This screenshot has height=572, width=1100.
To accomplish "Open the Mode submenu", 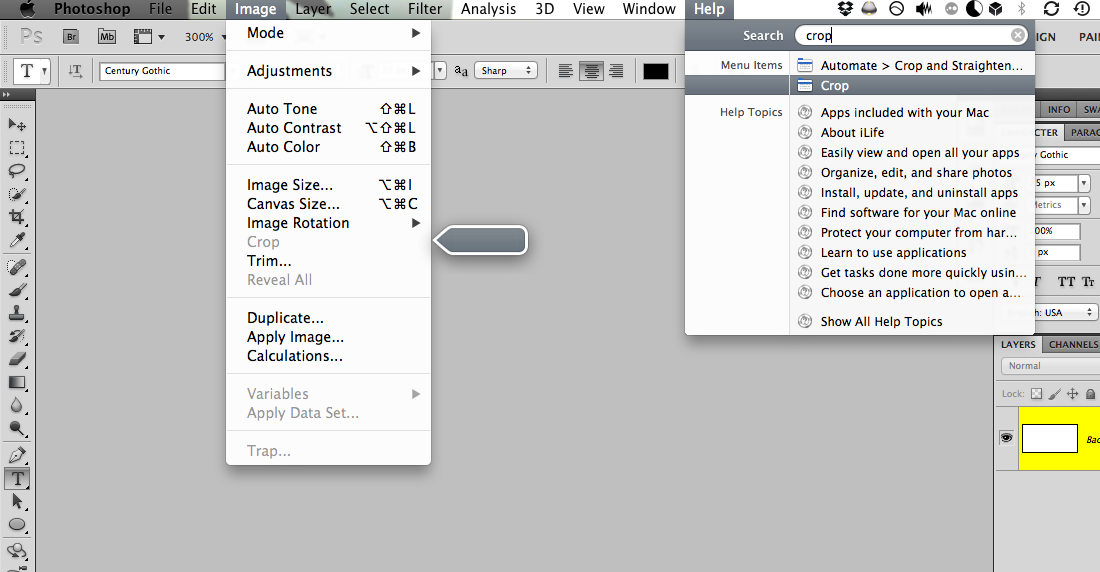I will [x=328, y=33].
